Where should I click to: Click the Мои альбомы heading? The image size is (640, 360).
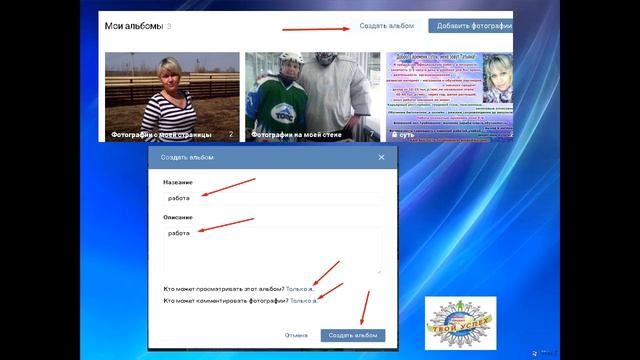click(134, 26)
